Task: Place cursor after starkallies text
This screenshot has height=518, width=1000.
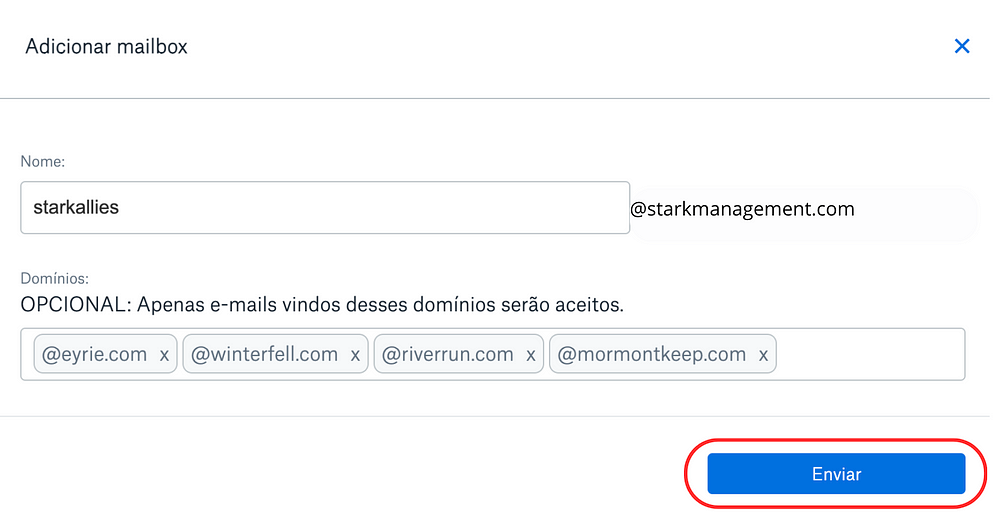Action: click(121, 208)
